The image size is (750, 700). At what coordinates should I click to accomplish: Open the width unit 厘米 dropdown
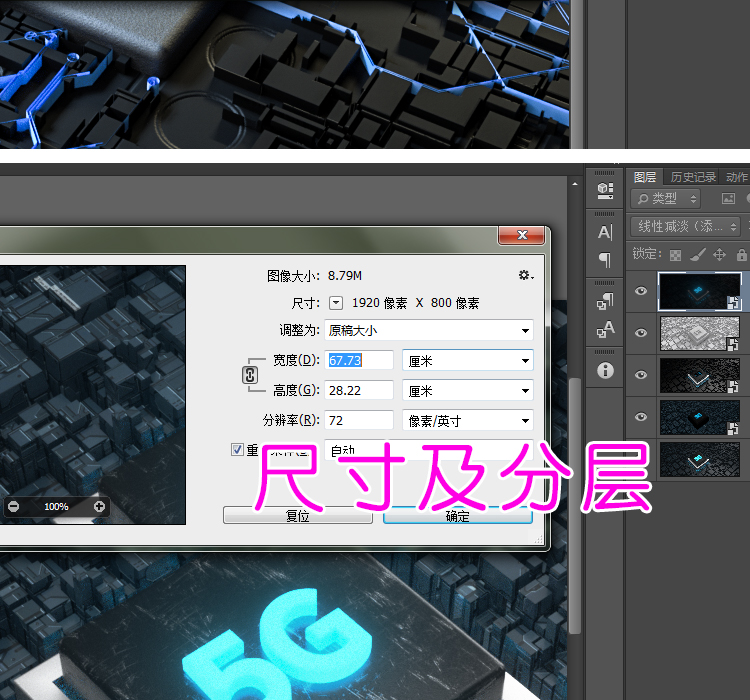coord(467,360)
